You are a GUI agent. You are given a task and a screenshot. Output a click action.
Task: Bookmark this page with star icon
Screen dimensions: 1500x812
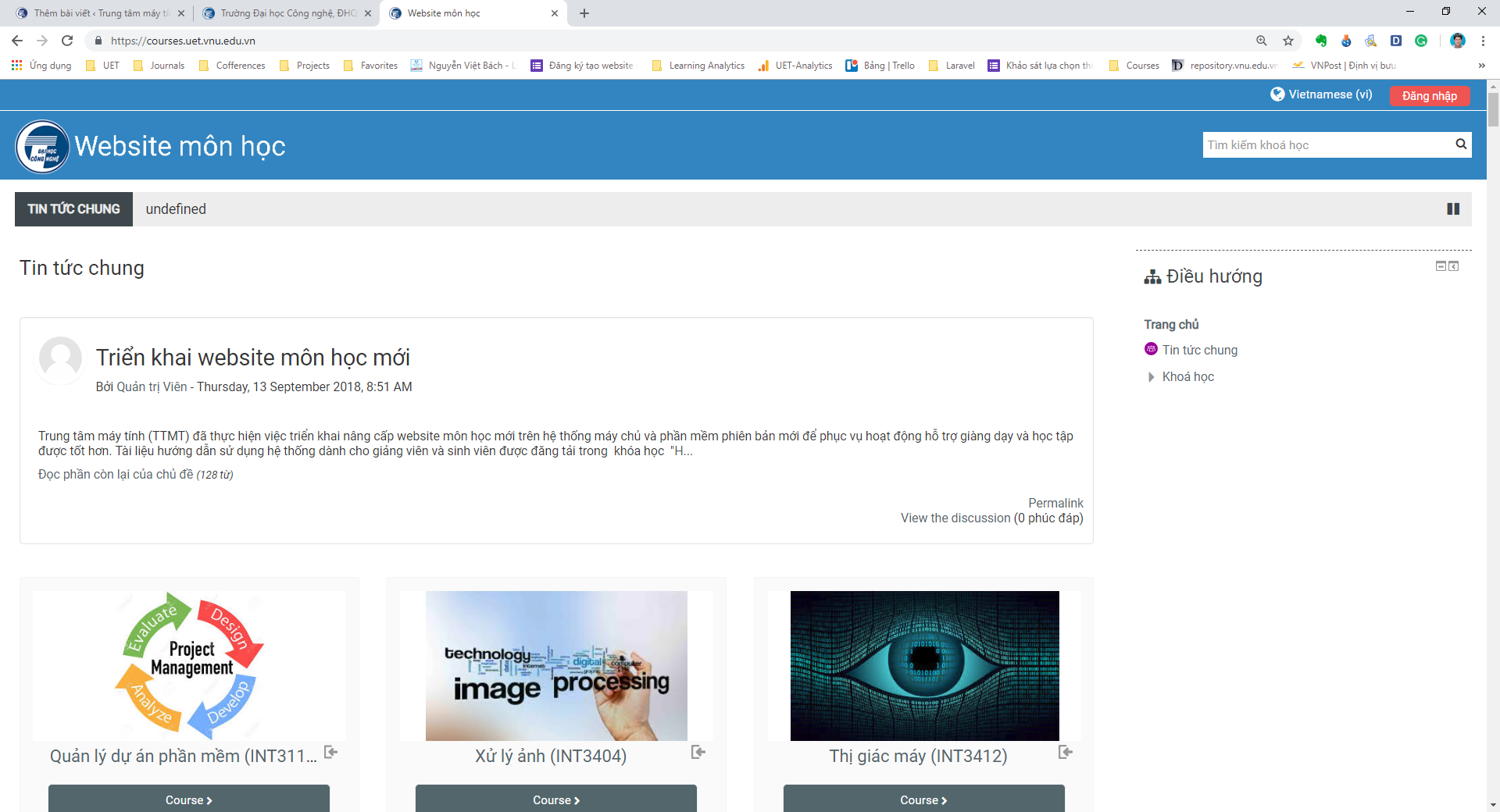[x=1288, y=41]
